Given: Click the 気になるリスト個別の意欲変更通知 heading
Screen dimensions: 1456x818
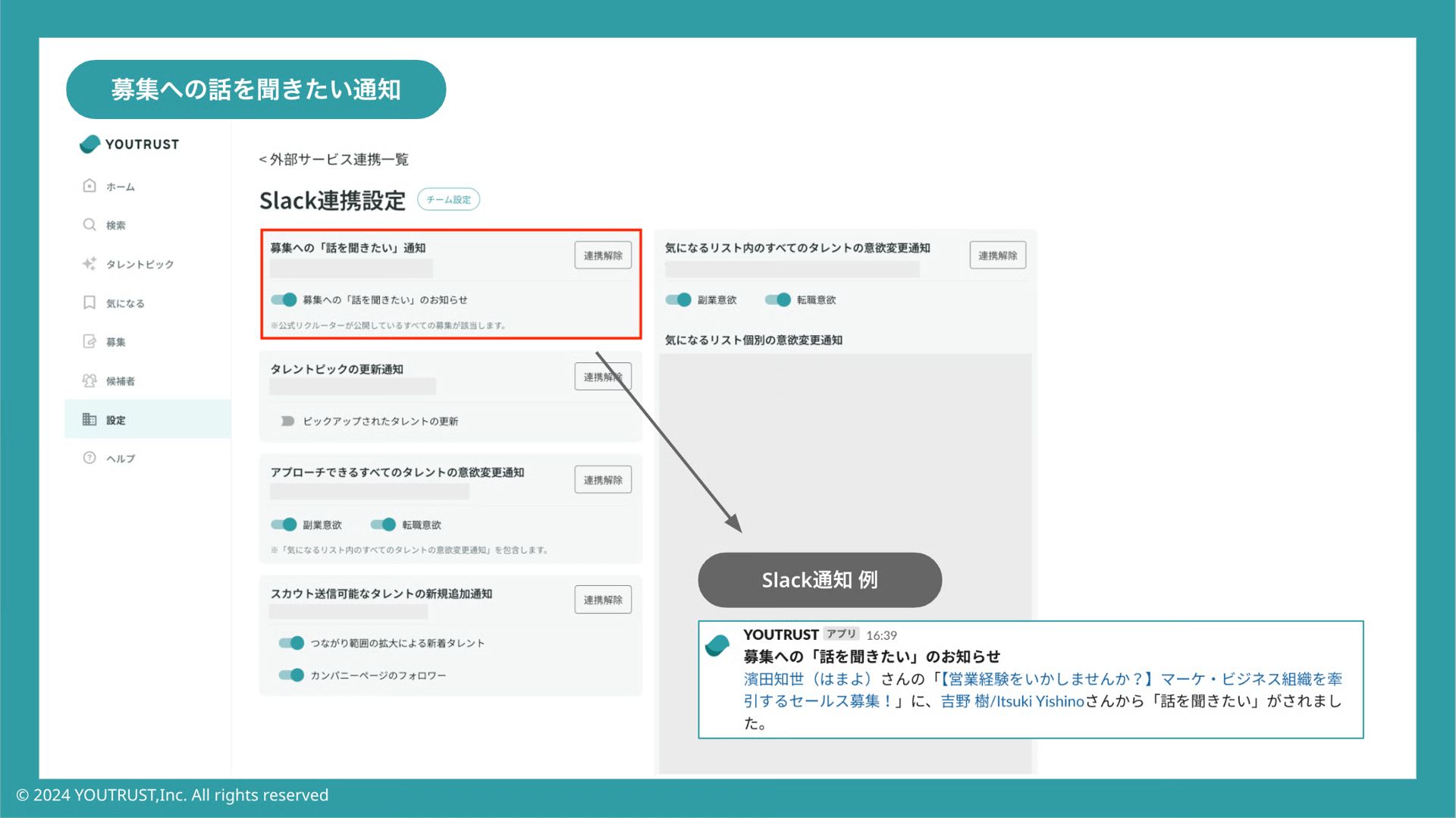Looking at the screenshot, I should pos(754,340).
